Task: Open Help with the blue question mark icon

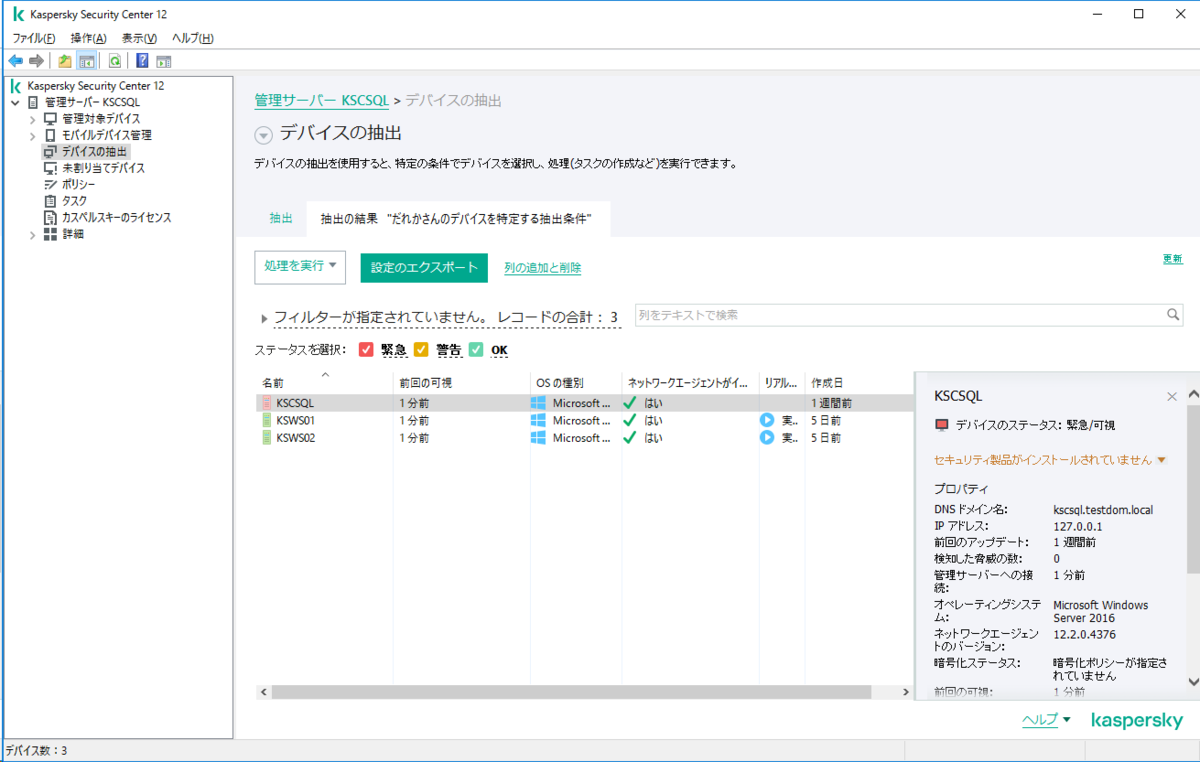Action: click(142, 61)
